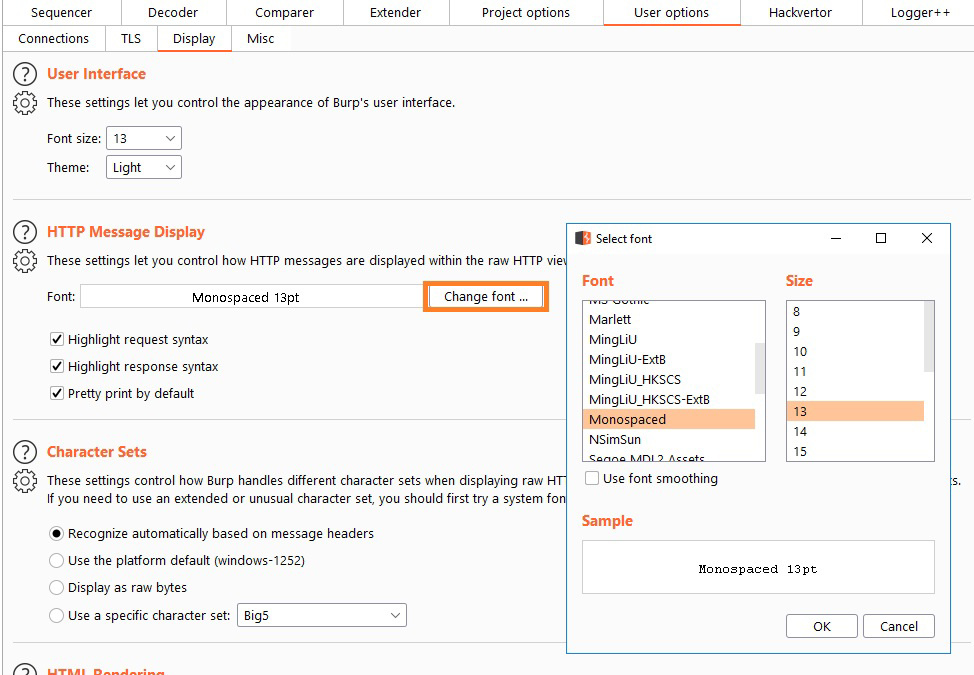Open help for HTML Rendering section
Viewport: 974px width, 675px height.
click(x=25, y=669)
